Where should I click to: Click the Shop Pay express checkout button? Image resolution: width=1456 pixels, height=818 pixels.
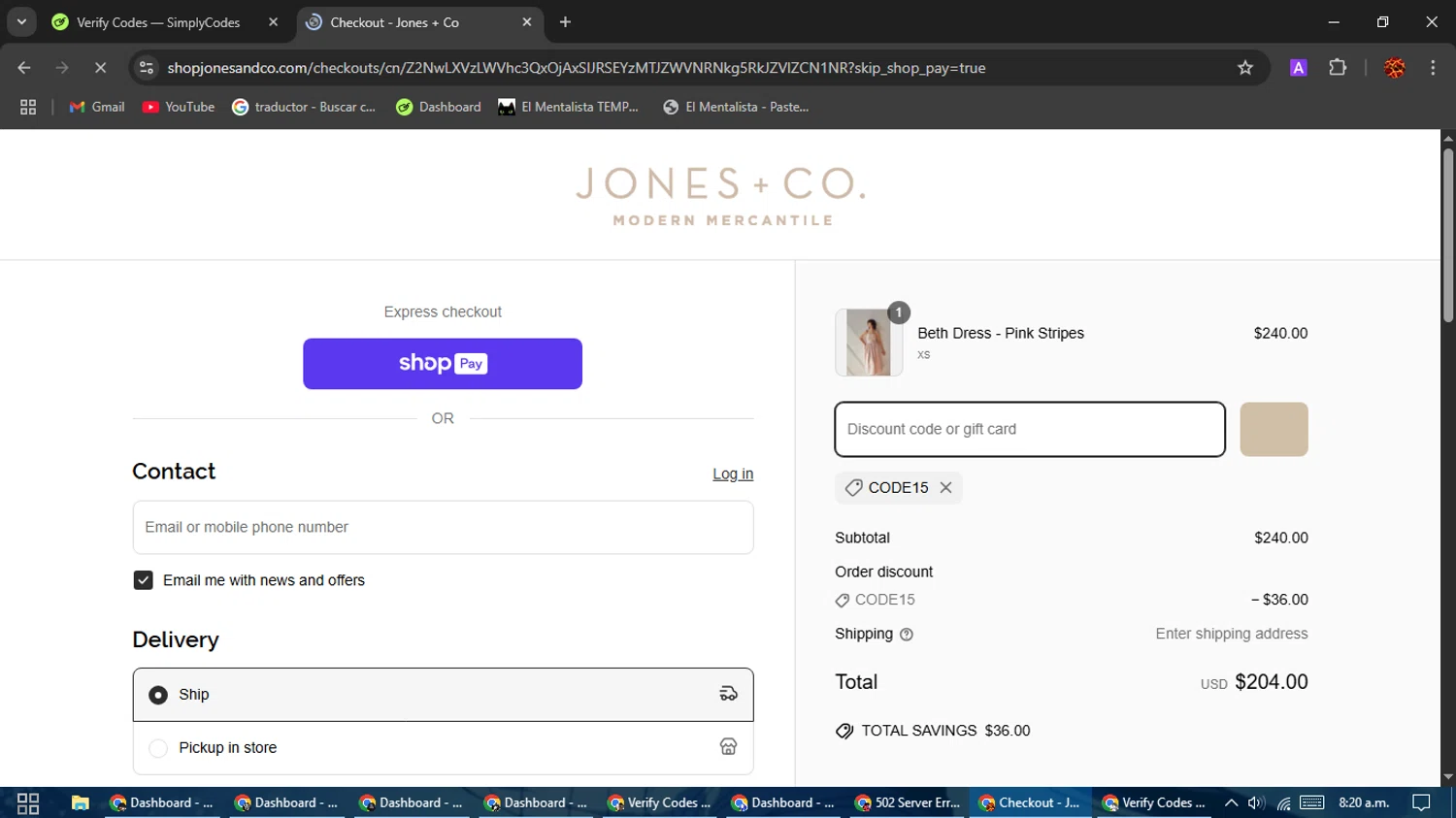(x=443, y=364)
